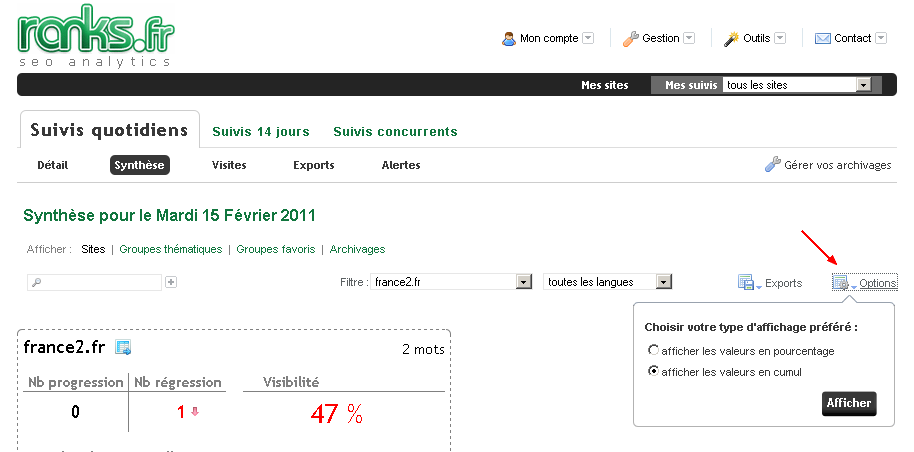Open Gérer vos archivages link
Viewport: 914px width, 452px height.
tap(838, 165)
